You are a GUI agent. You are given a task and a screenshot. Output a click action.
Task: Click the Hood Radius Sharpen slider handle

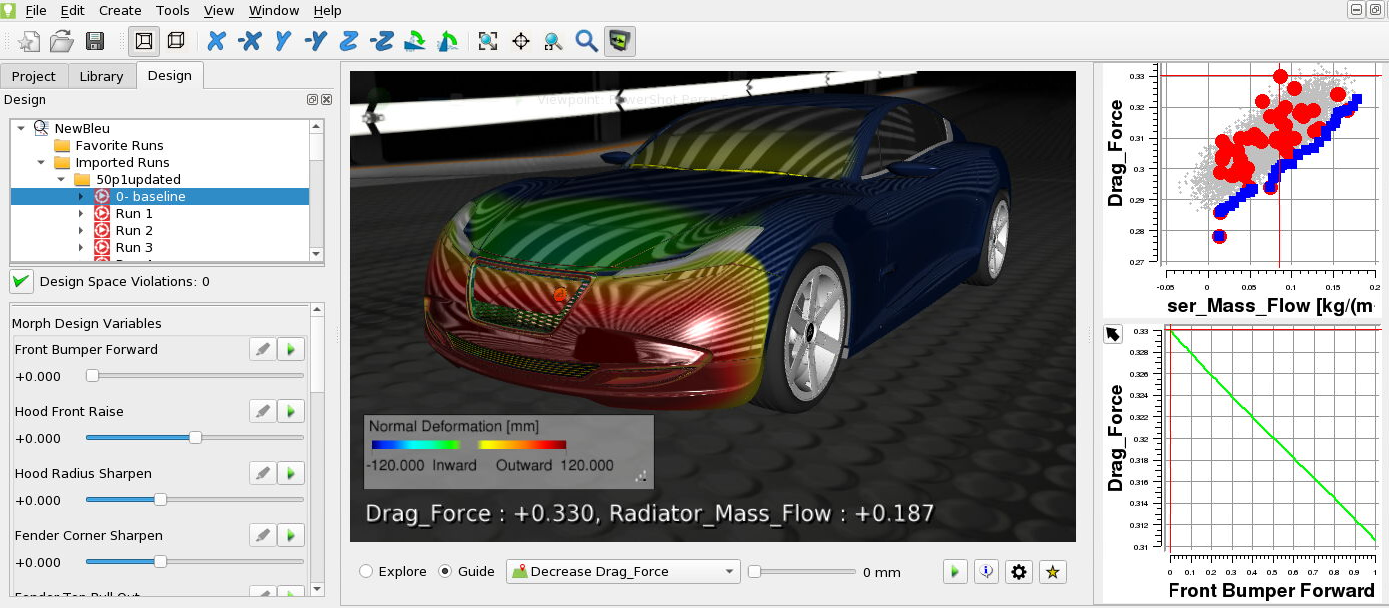click(160, 500)
